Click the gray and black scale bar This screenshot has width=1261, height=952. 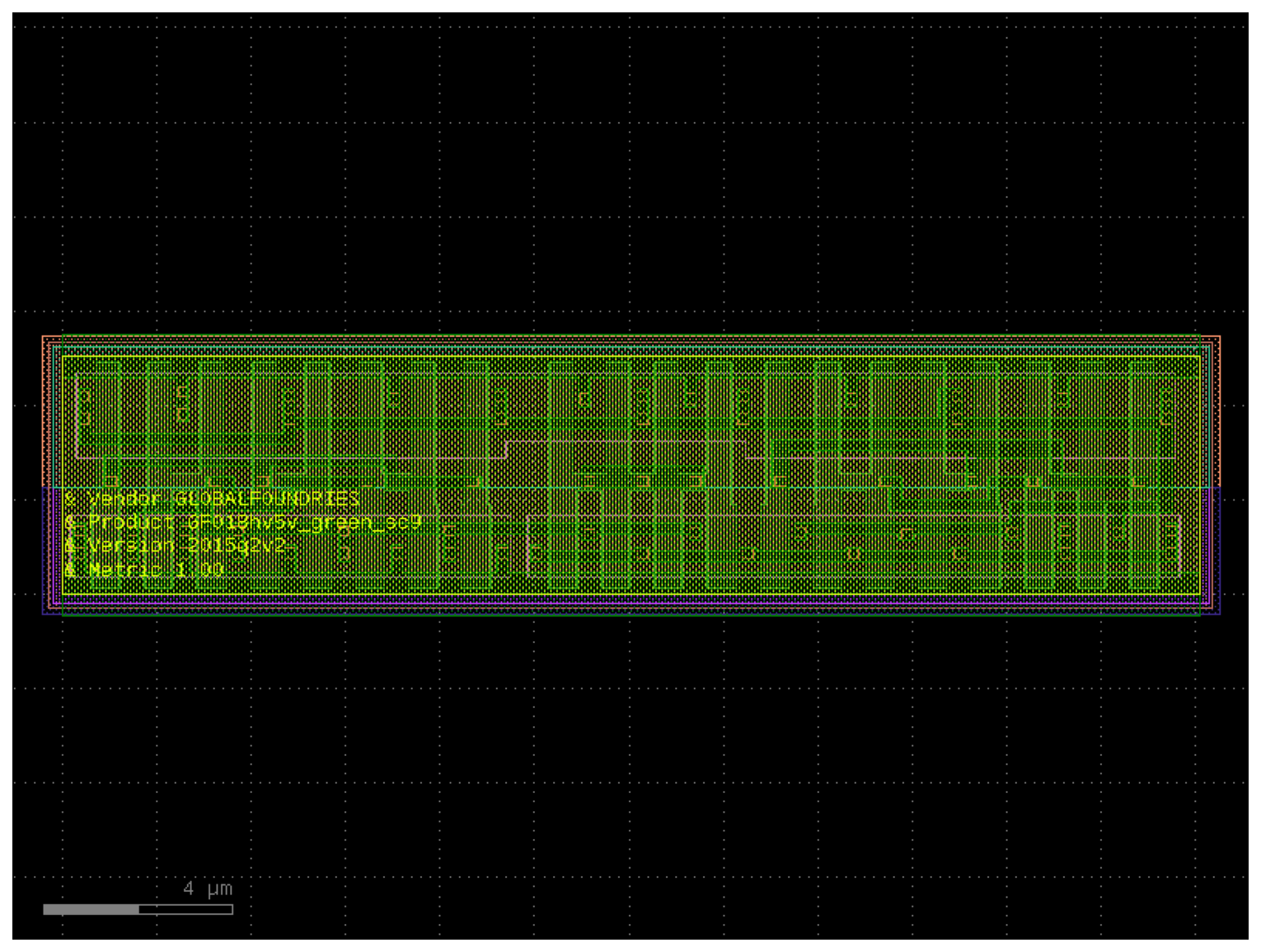(x=138, y=909)
